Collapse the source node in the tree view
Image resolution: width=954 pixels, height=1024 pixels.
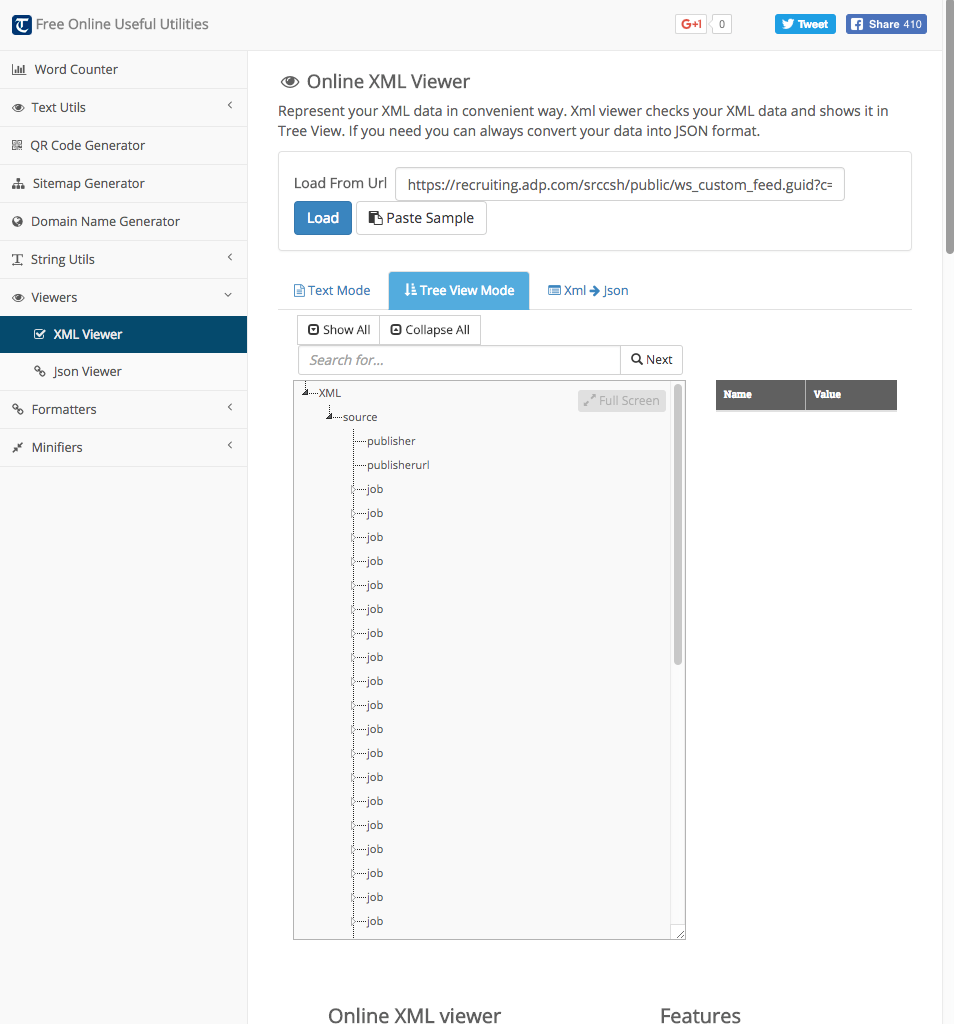coord(329,416)
